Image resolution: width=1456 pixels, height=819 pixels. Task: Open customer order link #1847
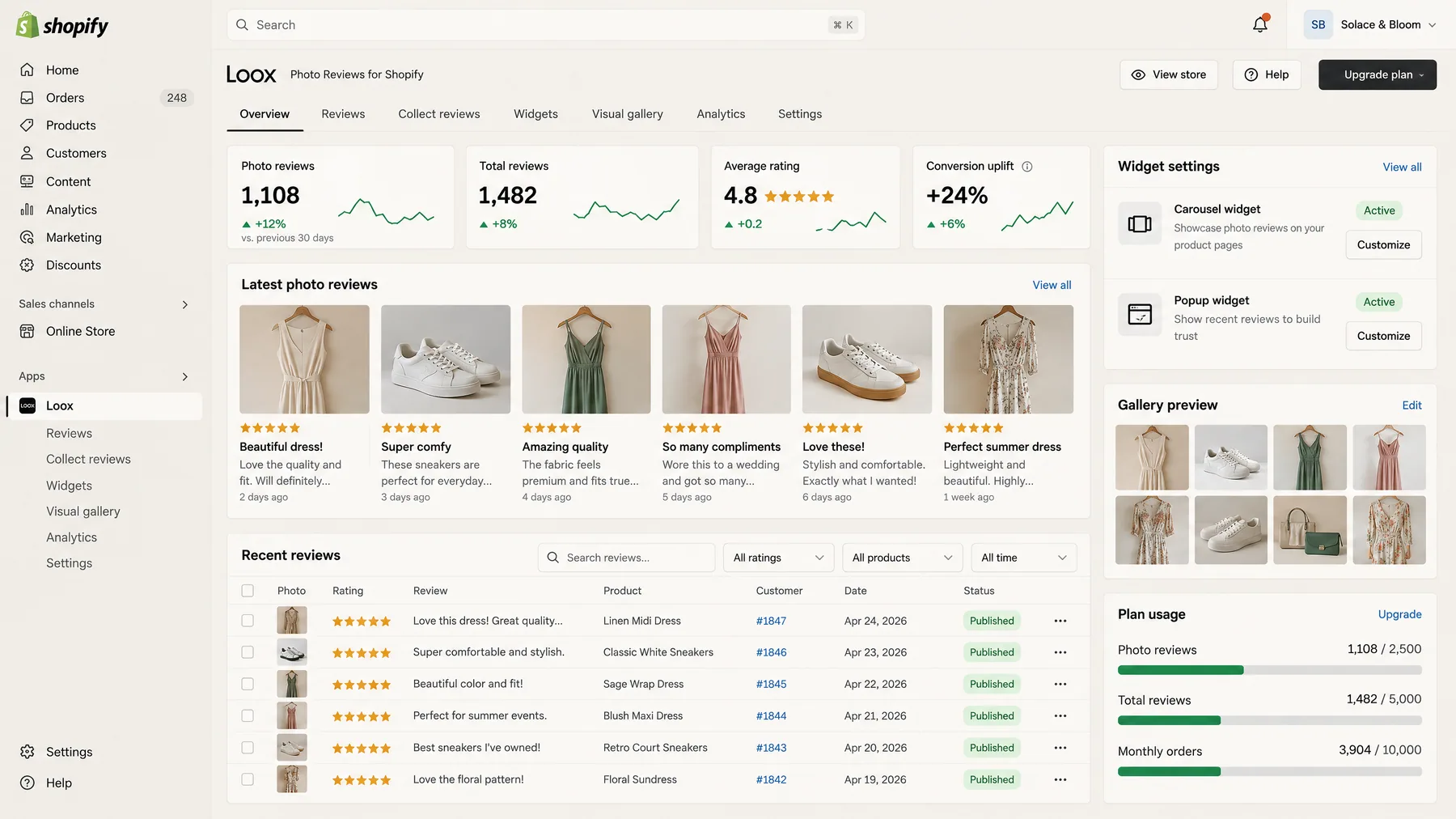pyautogui.click(x=771, y=621)
